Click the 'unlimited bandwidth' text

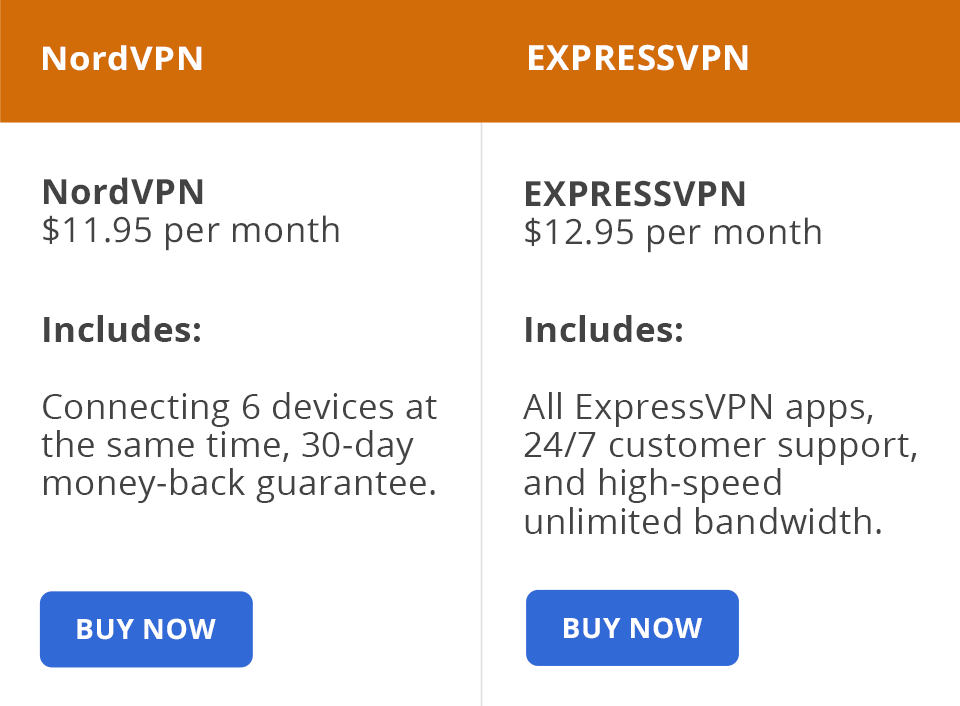coord(699,522)
